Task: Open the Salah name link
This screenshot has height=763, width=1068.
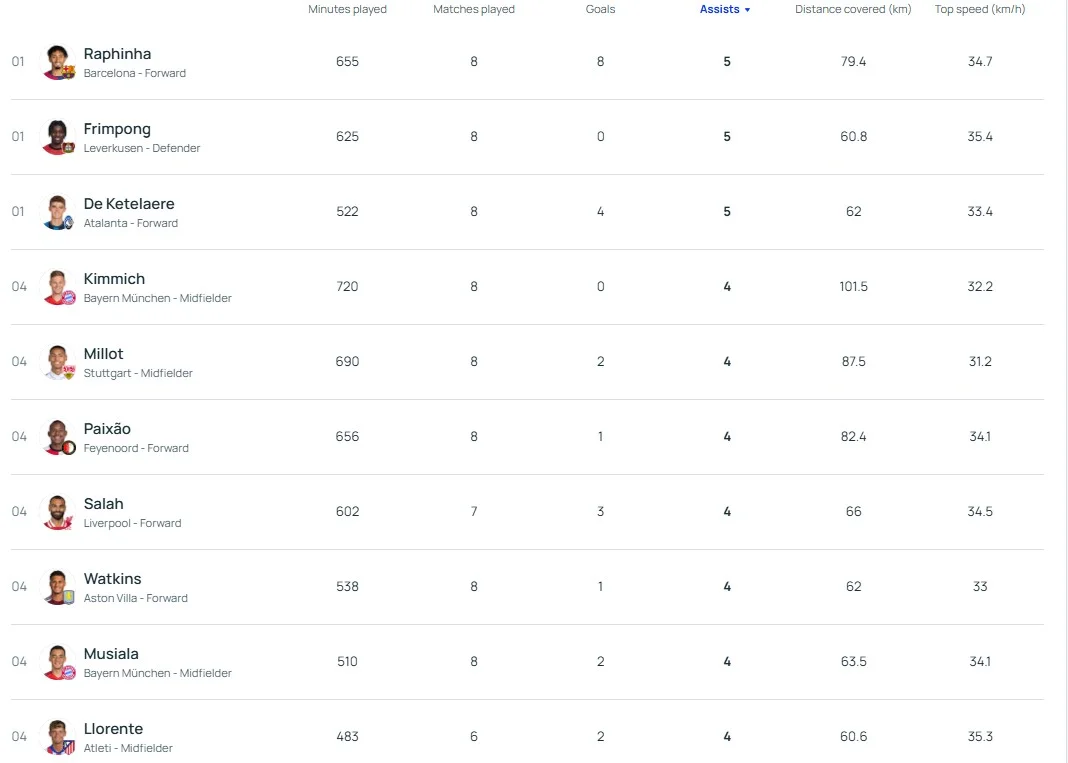Action: (x=103, y=504)
